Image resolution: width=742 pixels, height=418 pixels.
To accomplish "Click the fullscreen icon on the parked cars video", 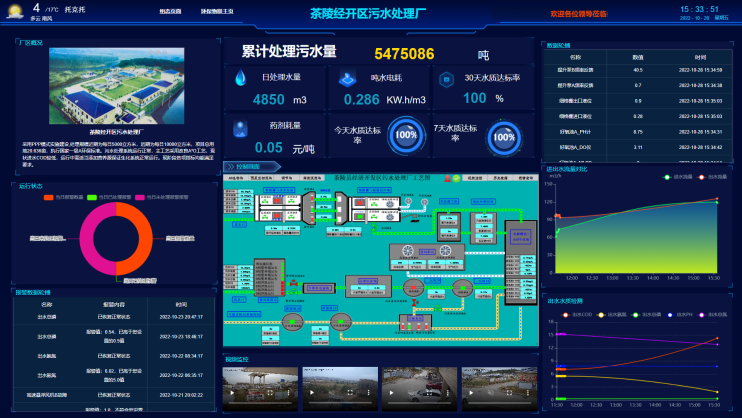I will (430, 392).
